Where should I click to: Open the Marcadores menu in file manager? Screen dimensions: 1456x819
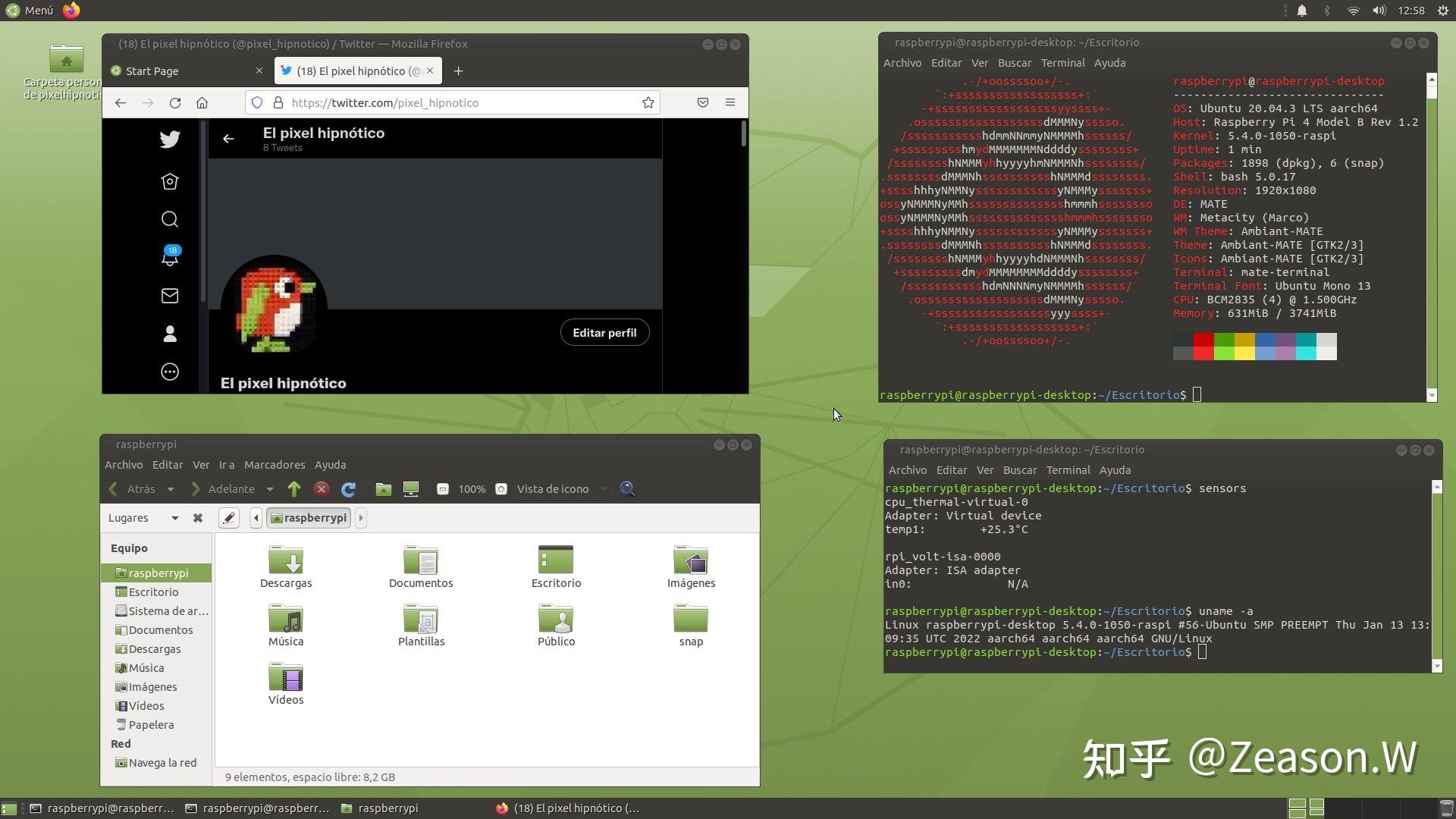point(275,465)
